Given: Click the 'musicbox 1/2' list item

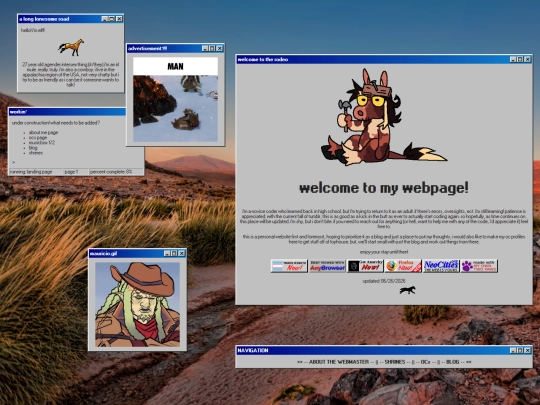Looking at the screenshot, I should (42, 143).
